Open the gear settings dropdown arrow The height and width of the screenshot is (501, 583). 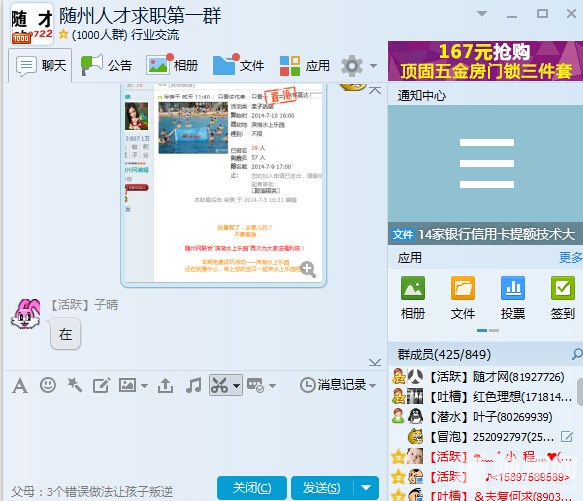[373, 66]
